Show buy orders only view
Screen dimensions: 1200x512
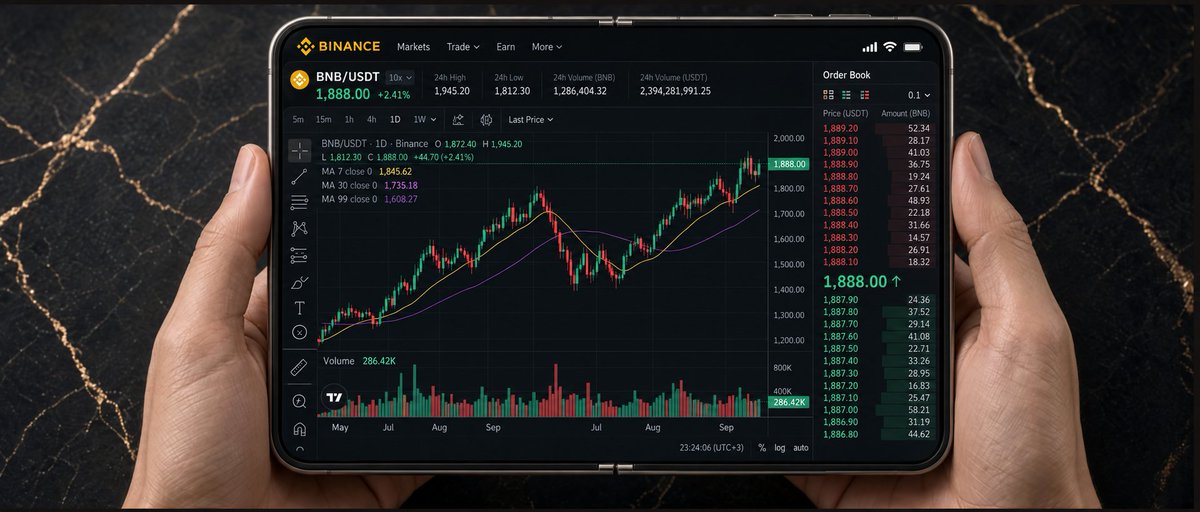(846, 94)
